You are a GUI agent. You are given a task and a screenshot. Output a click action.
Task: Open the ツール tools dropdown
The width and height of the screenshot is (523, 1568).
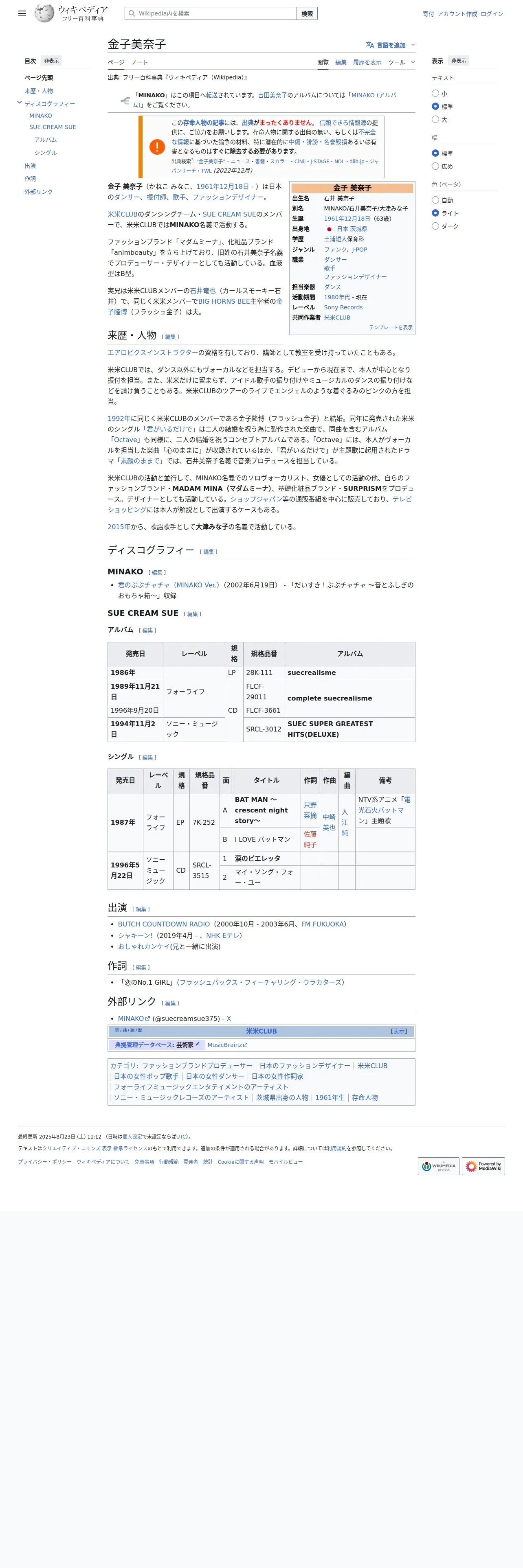(x=401, y=62)
